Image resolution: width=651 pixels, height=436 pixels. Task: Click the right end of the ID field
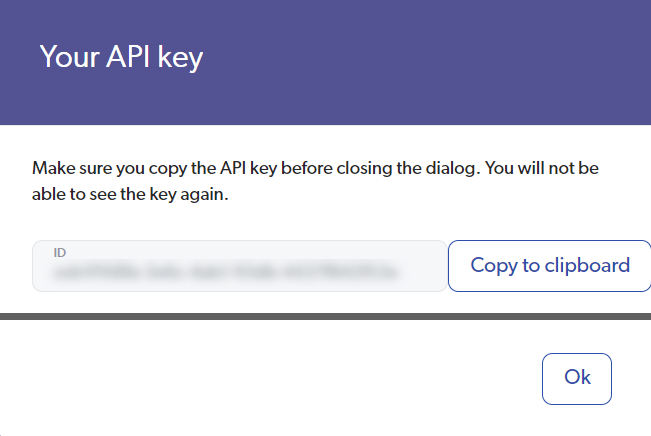(425, 266)
